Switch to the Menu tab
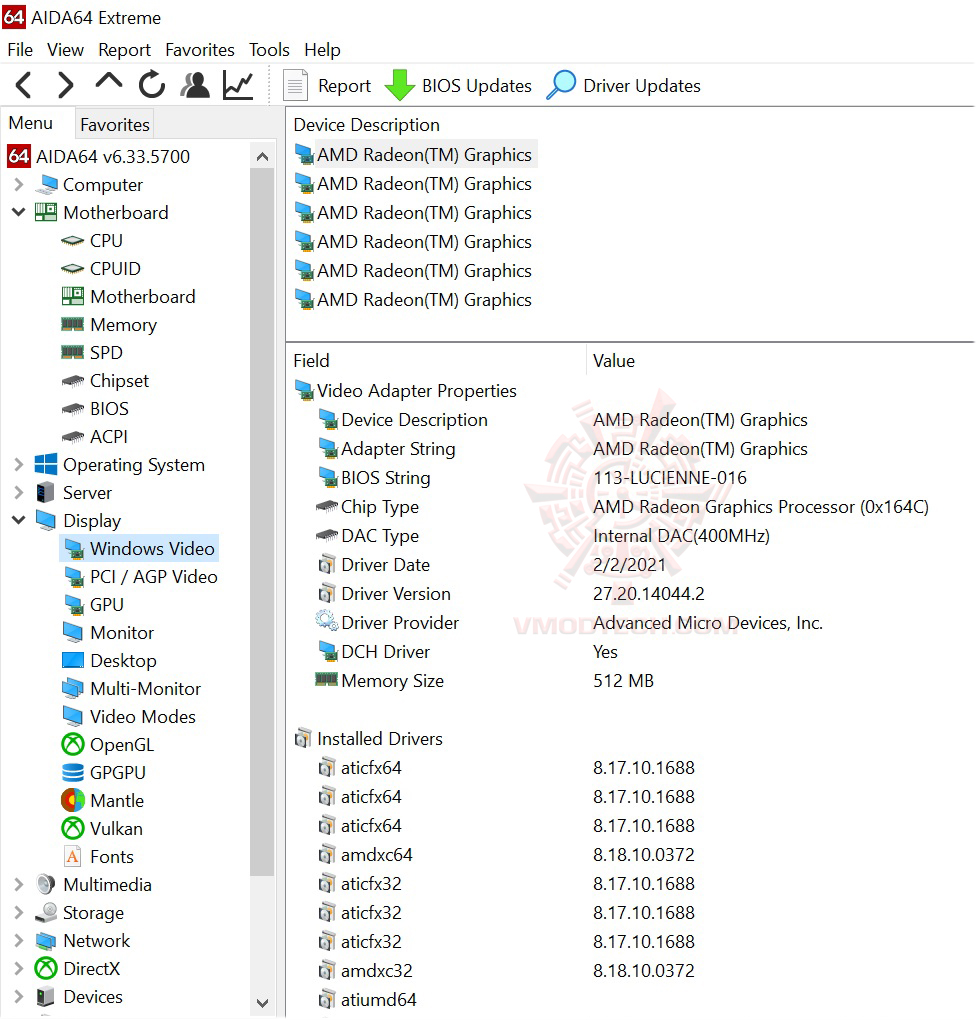Image resolution: width=977 pixels, height=1020 pixels. tap(31, 123)
